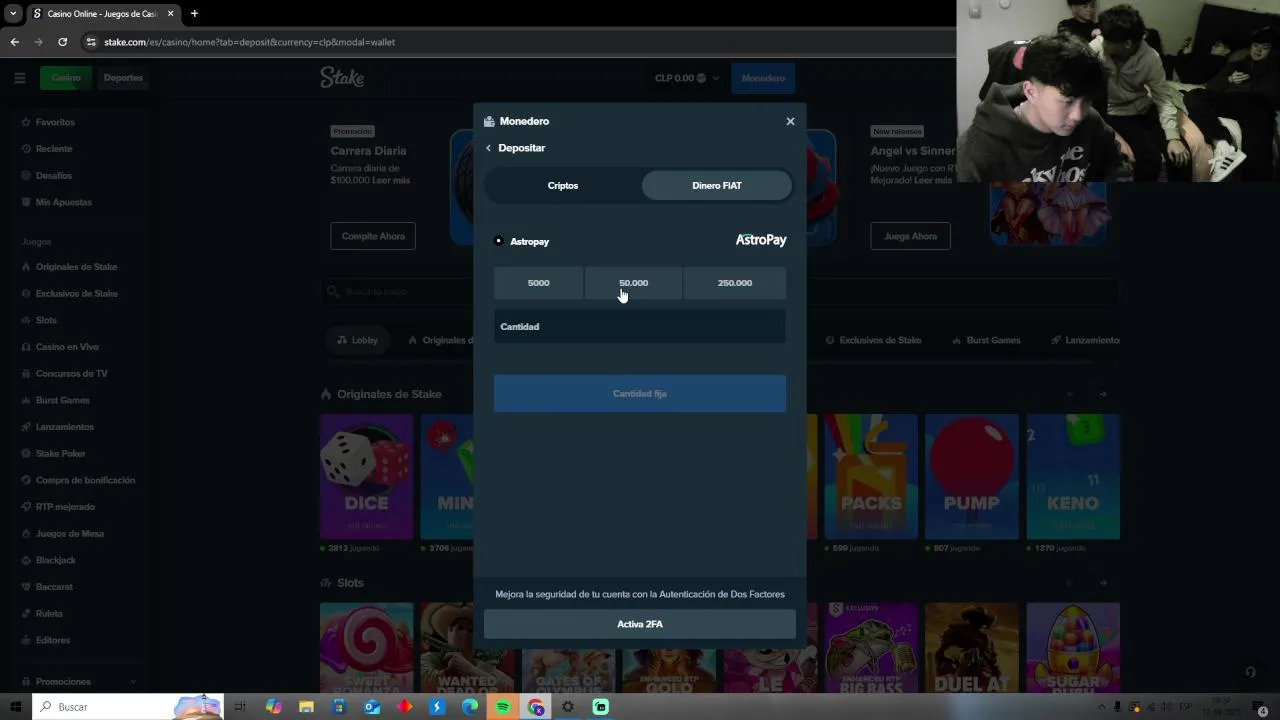The image size is (1280, 720).
Task: Open Originales de Stake sidebar icon
Action: (26, 267)
